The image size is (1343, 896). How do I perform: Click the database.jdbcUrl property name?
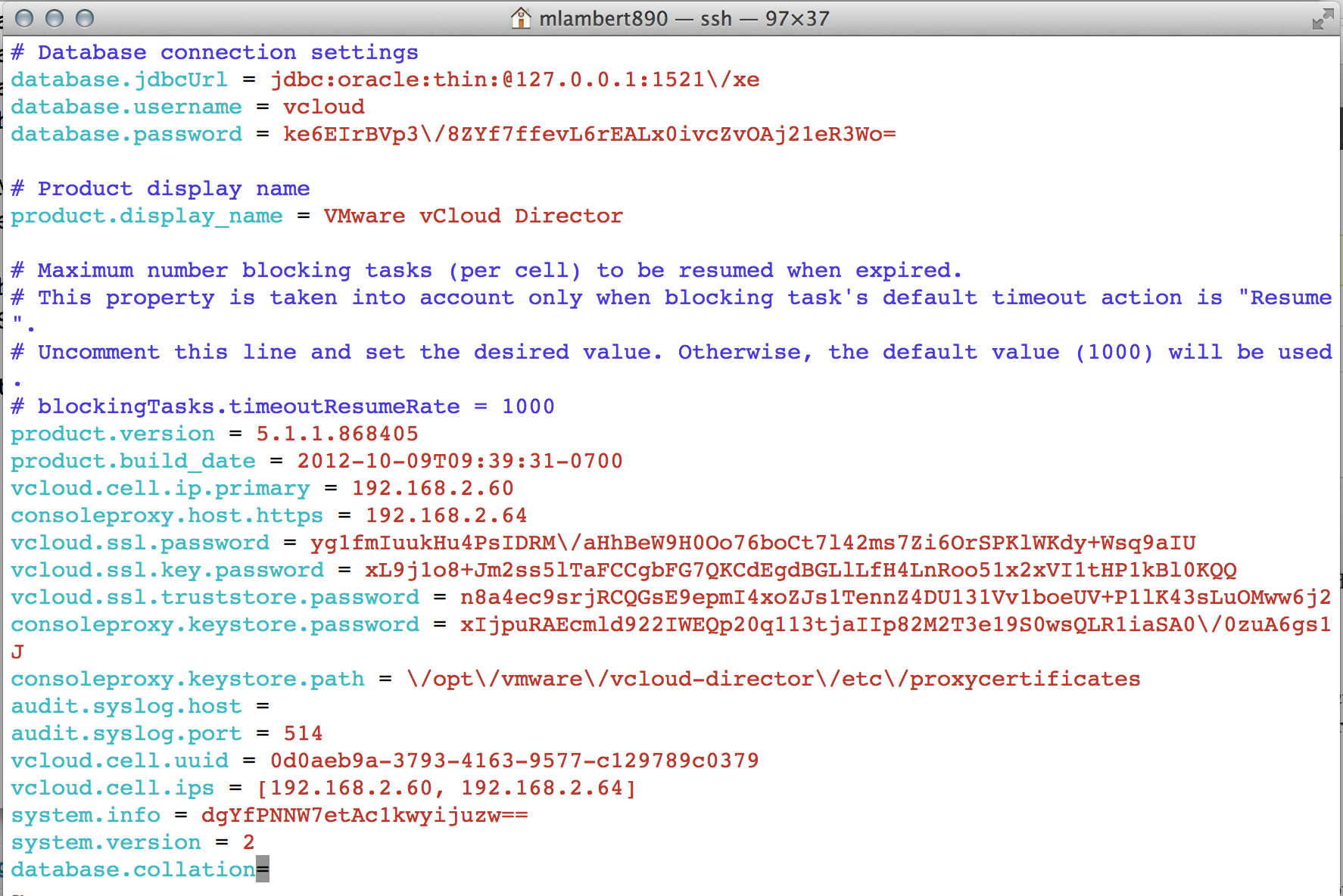click(x=119, y=79)
